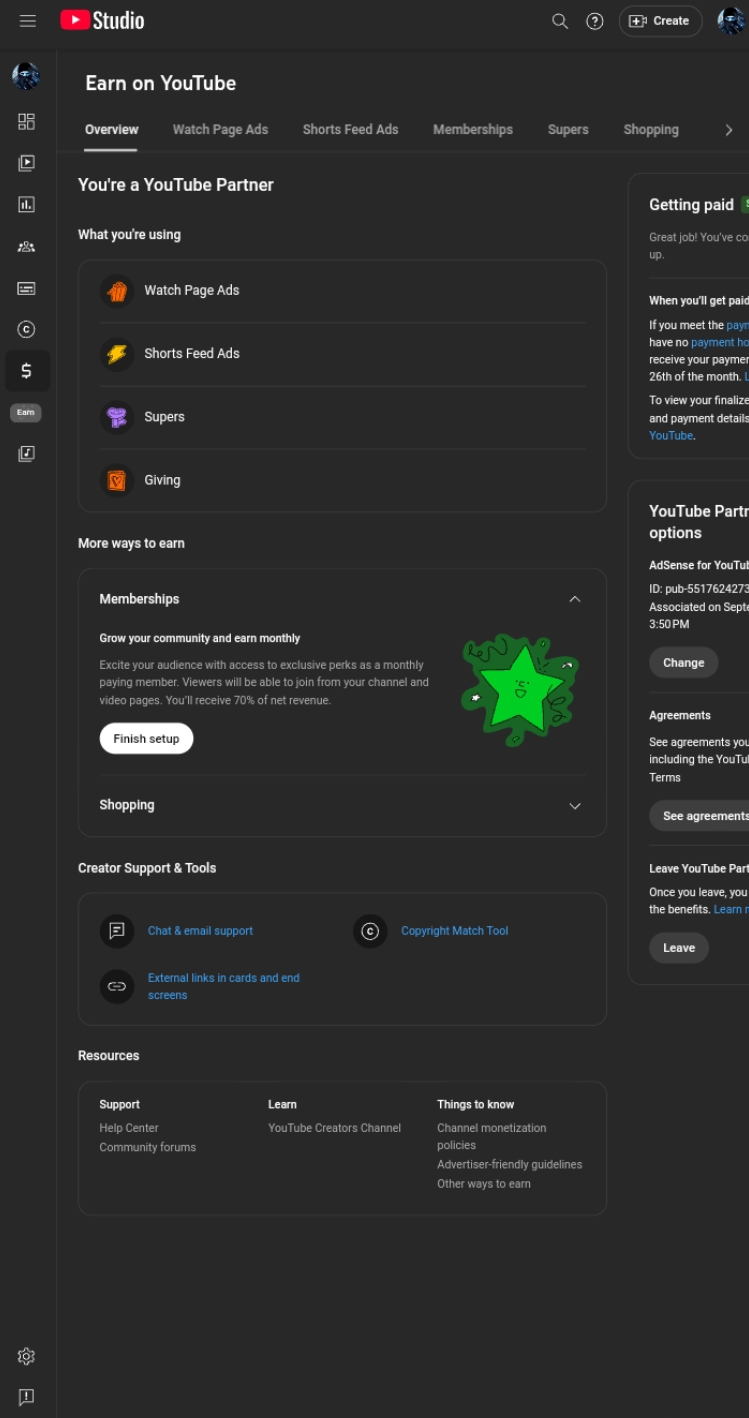Click the Leave program button

click(x=679, y=948)
